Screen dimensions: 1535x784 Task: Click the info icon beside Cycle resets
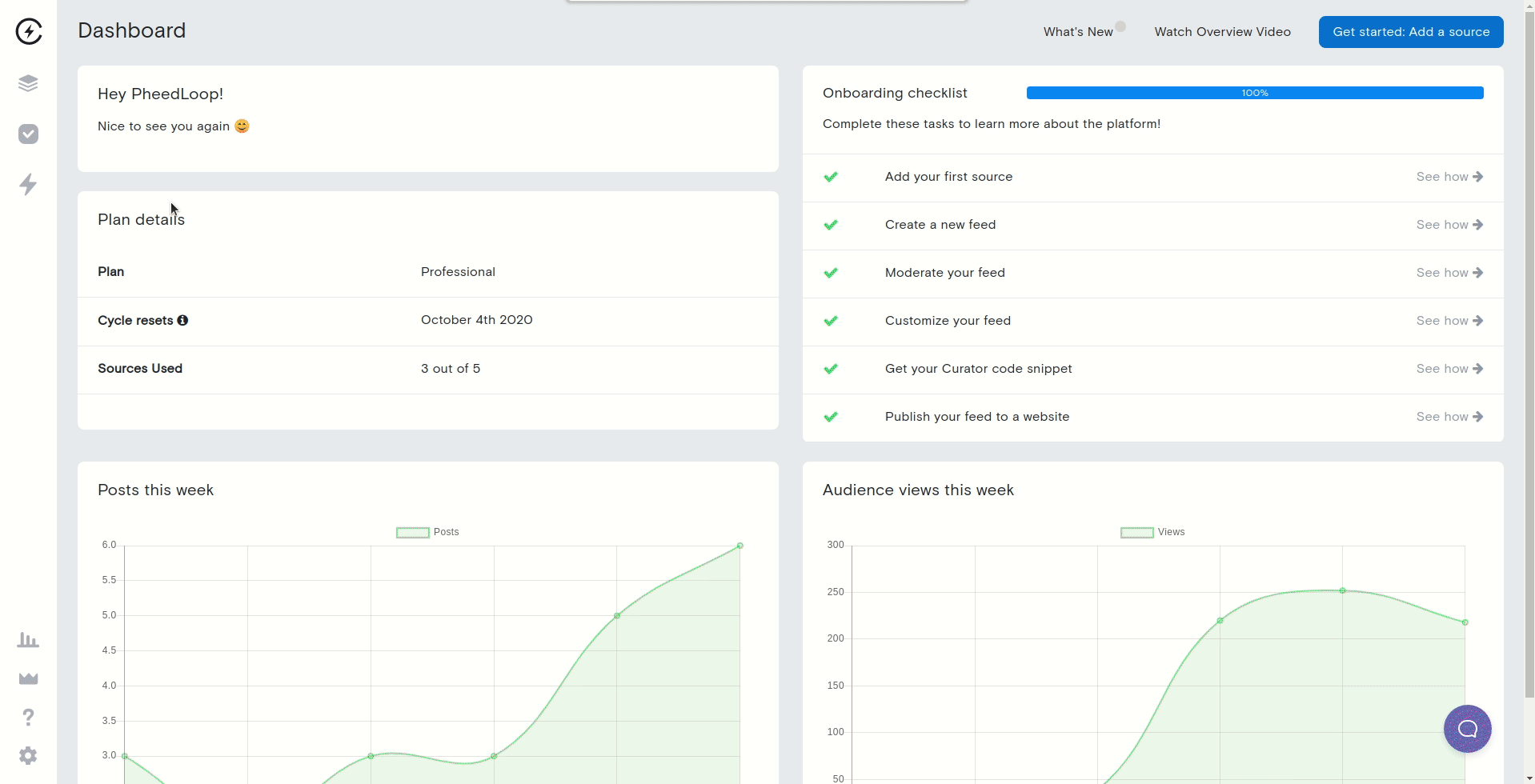pyautogui.click(x=182, y=320)
